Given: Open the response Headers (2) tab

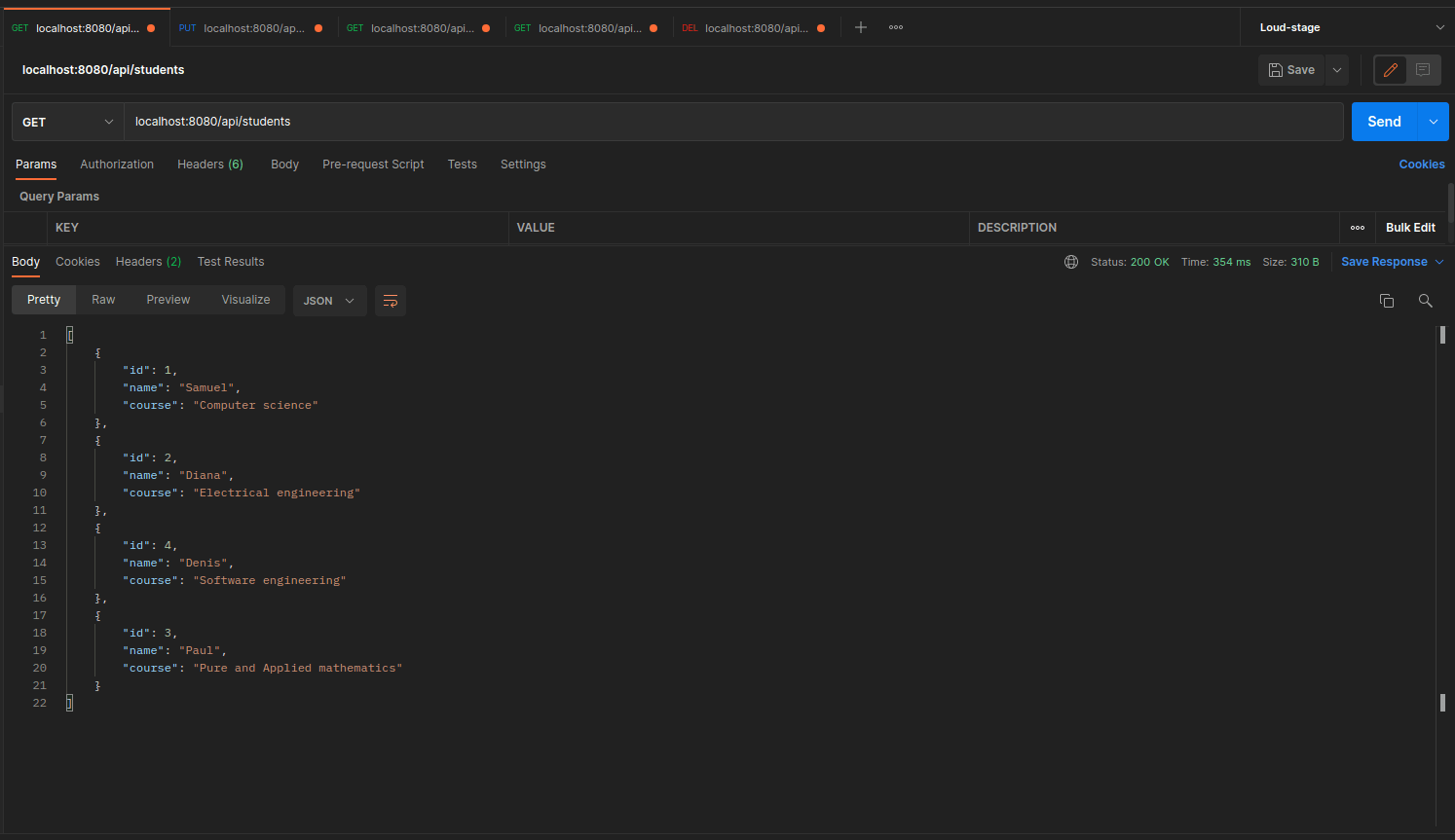Looking at the screenshot, I should [148, 262].
